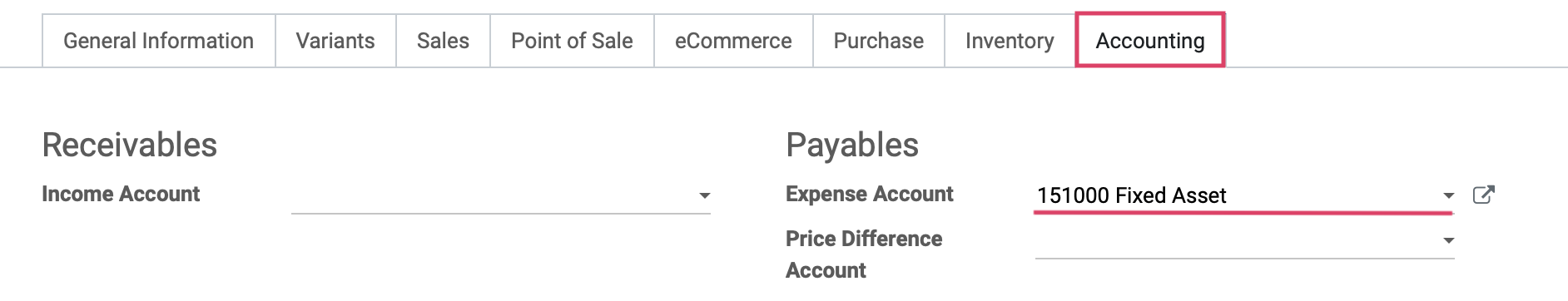Open the Variants tab
The height and width of the screenshot is (301, 1568).
[x=335, y=41]
